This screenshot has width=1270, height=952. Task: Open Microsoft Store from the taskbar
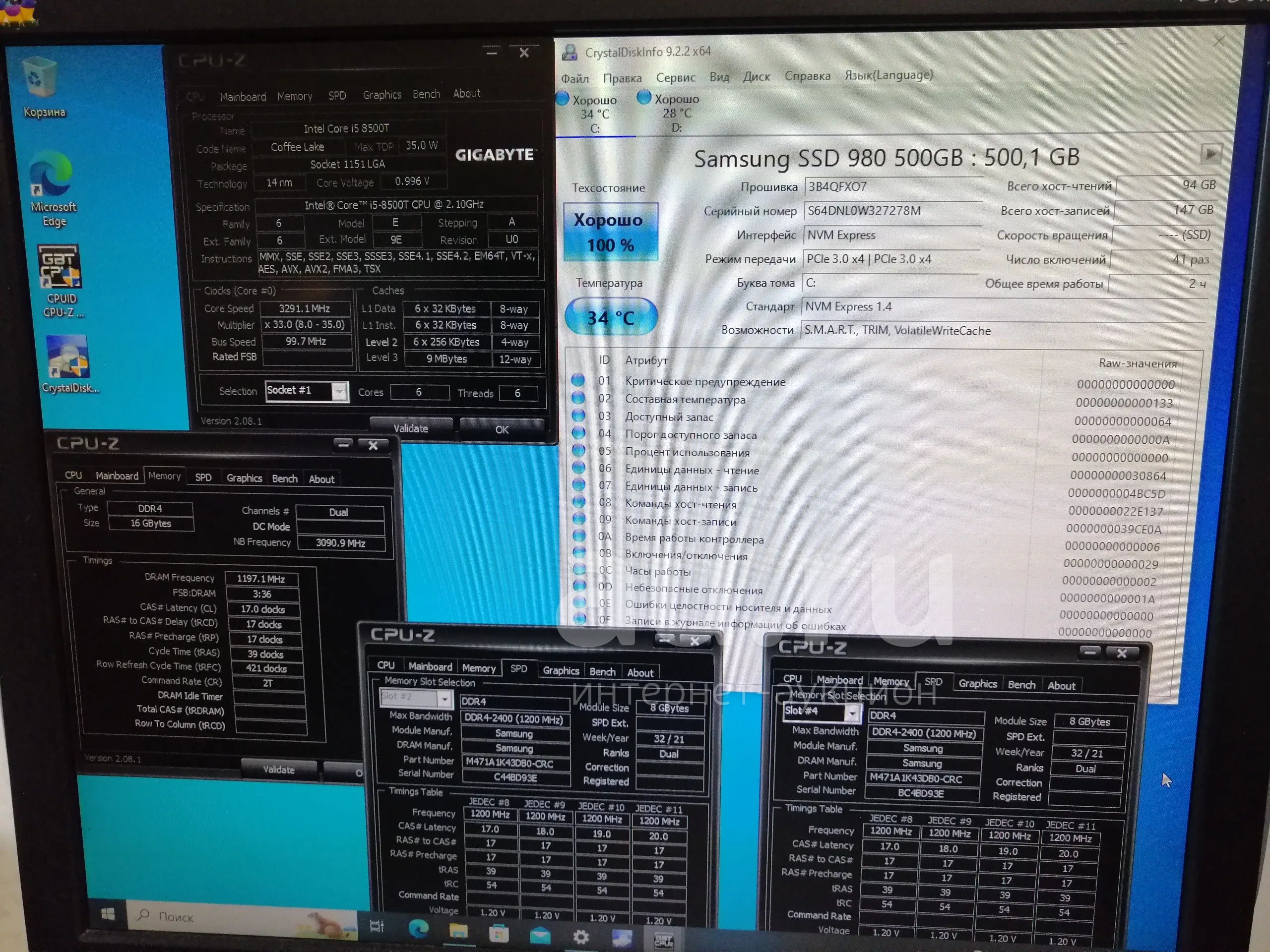[x=499, y=934]
